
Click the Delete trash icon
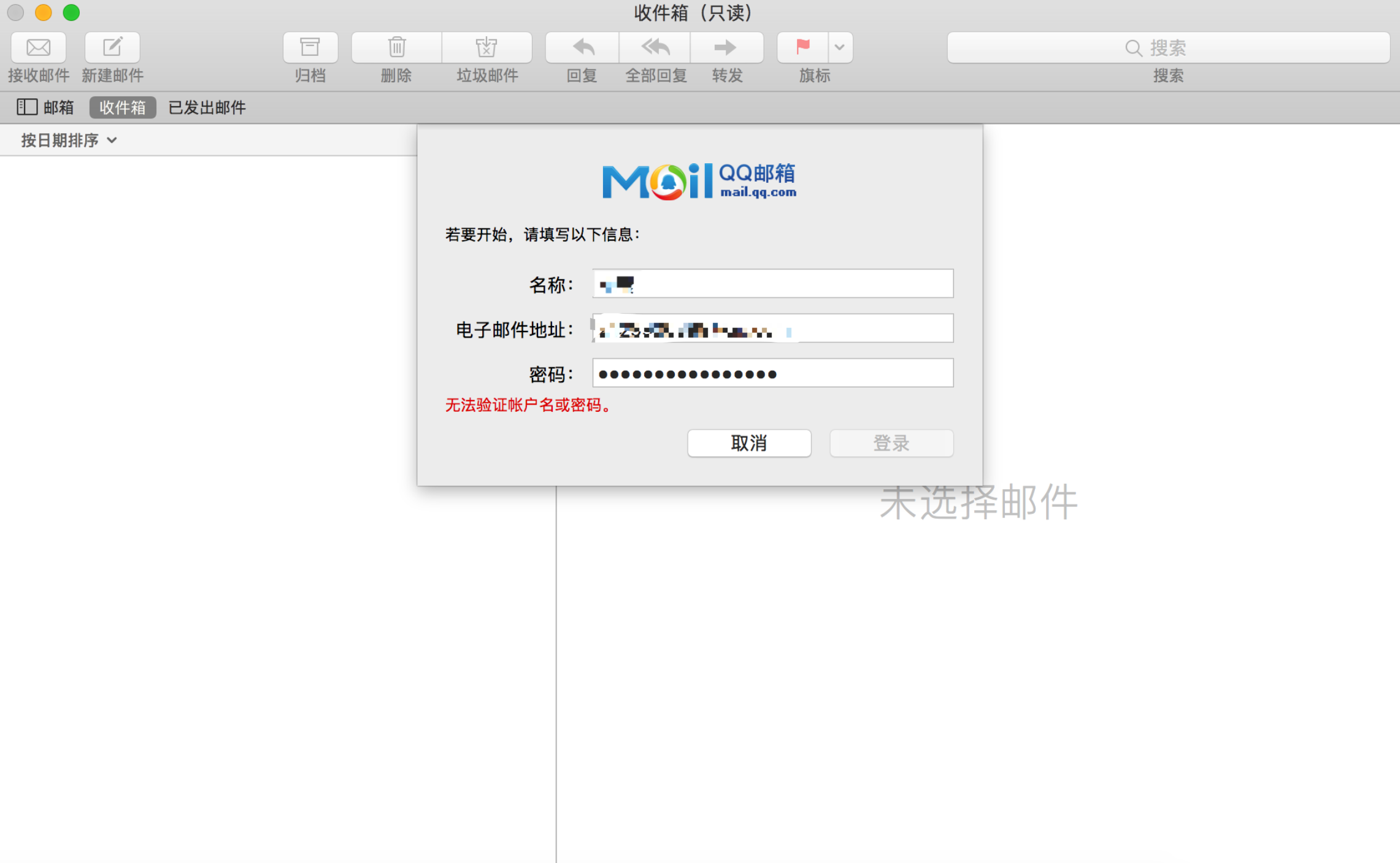pyautogui.click(x=396, y=47)
